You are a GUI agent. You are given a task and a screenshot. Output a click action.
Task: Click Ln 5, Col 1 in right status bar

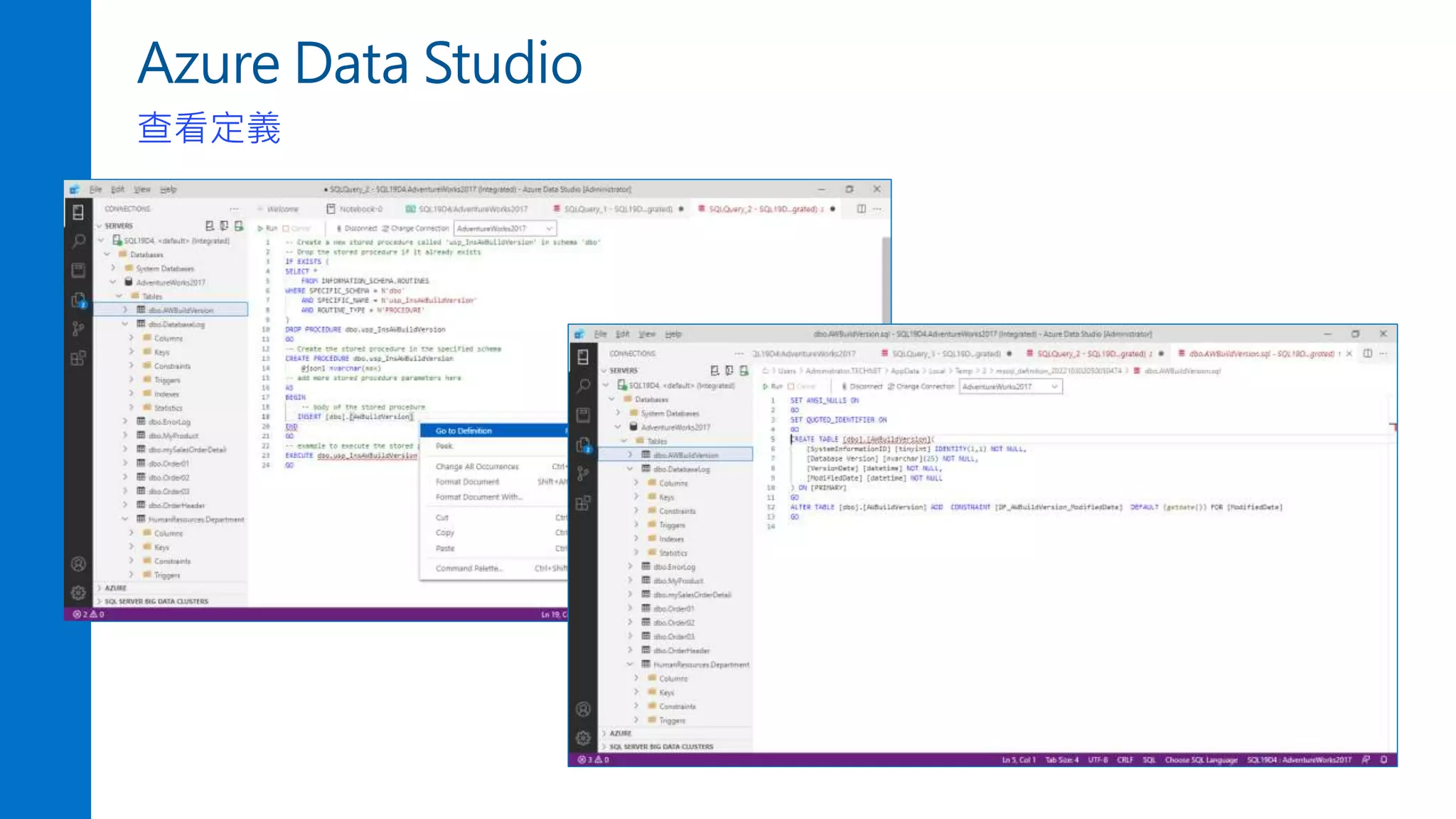(1019, 760)
